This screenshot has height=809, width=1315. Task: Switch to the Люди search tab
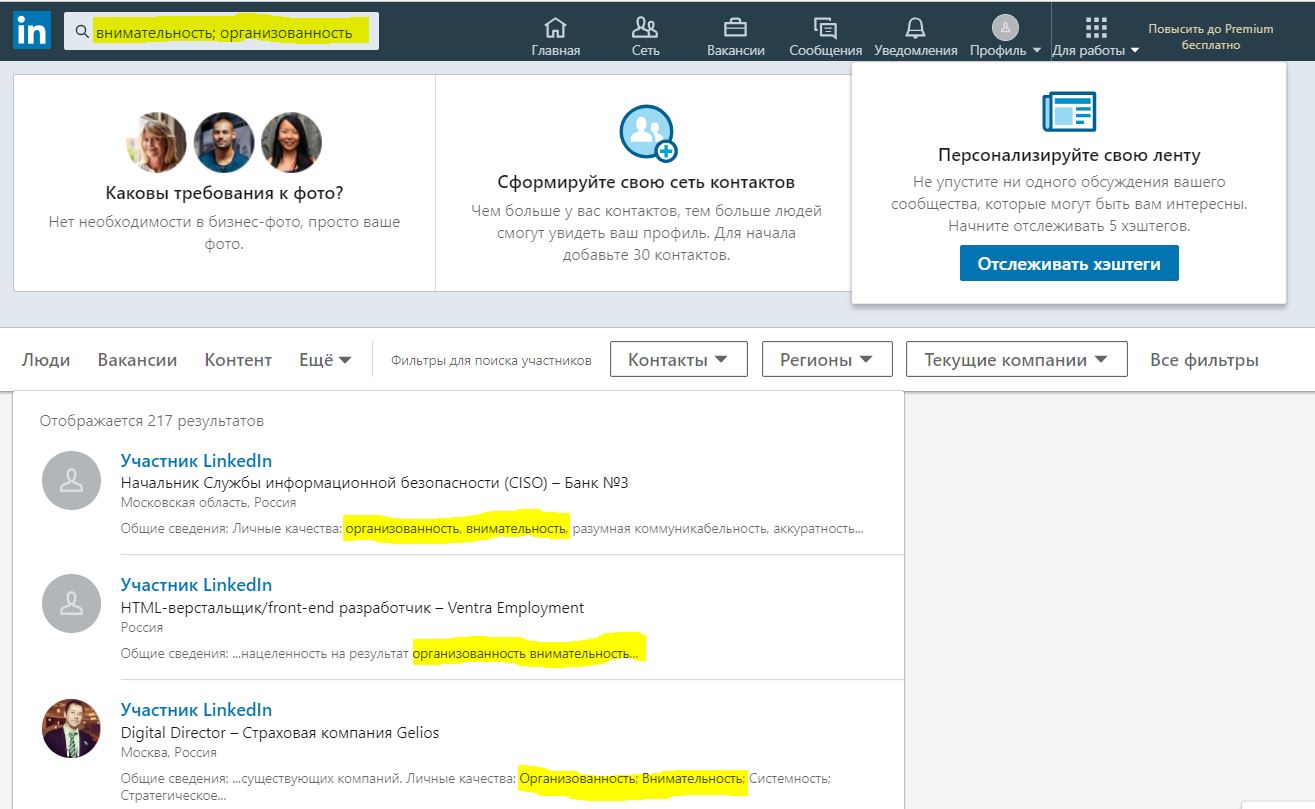point(46,360)
